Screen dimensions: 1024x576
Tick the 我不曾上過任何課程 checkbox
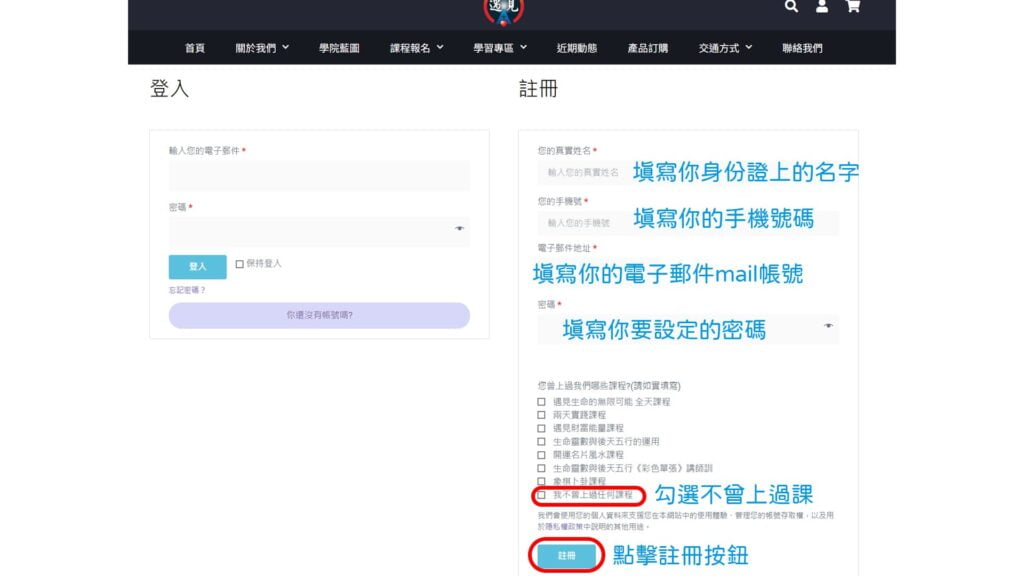541,495
